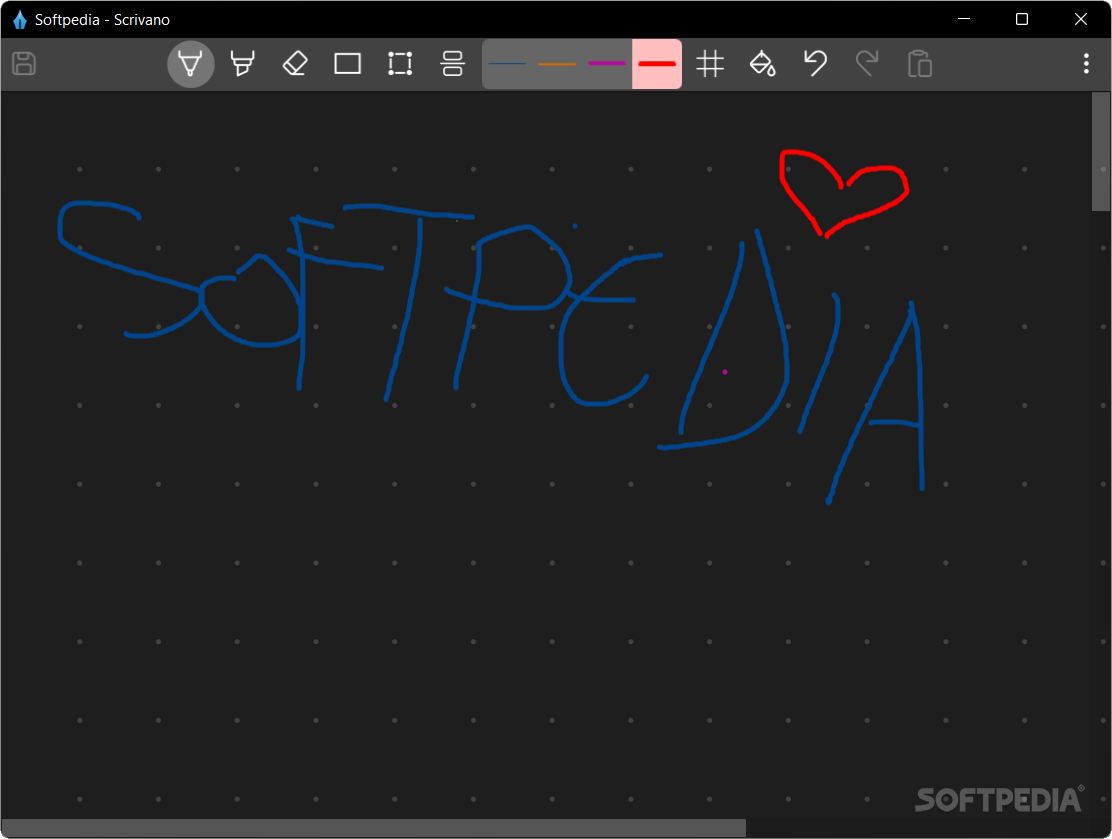Click the Paste clipboard icon
Image resolution: width=1112 pixels, height=839 pixels.
920,64
